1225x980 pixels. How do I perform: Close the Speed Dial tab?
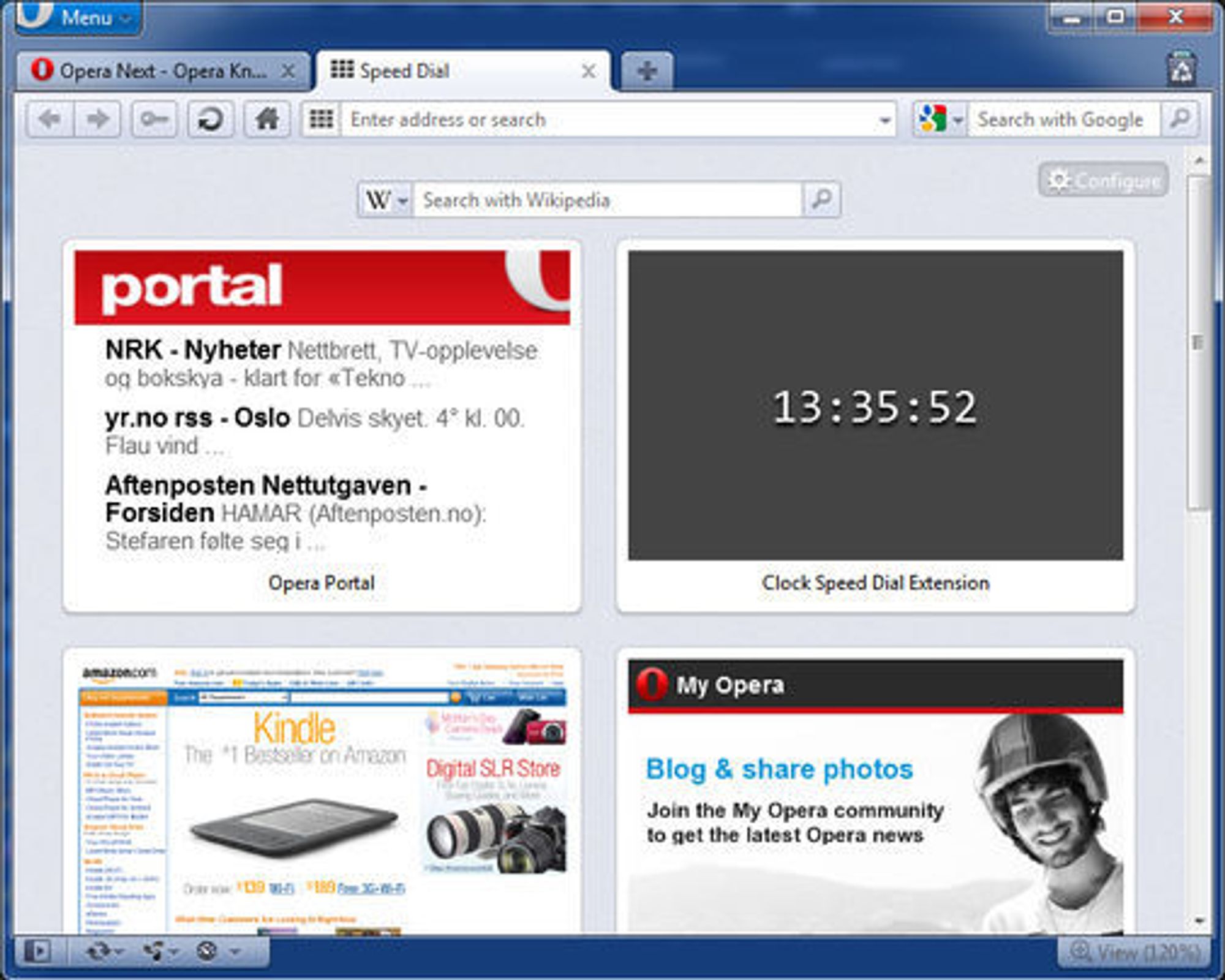pyautogui.click(x=588, y=72)
